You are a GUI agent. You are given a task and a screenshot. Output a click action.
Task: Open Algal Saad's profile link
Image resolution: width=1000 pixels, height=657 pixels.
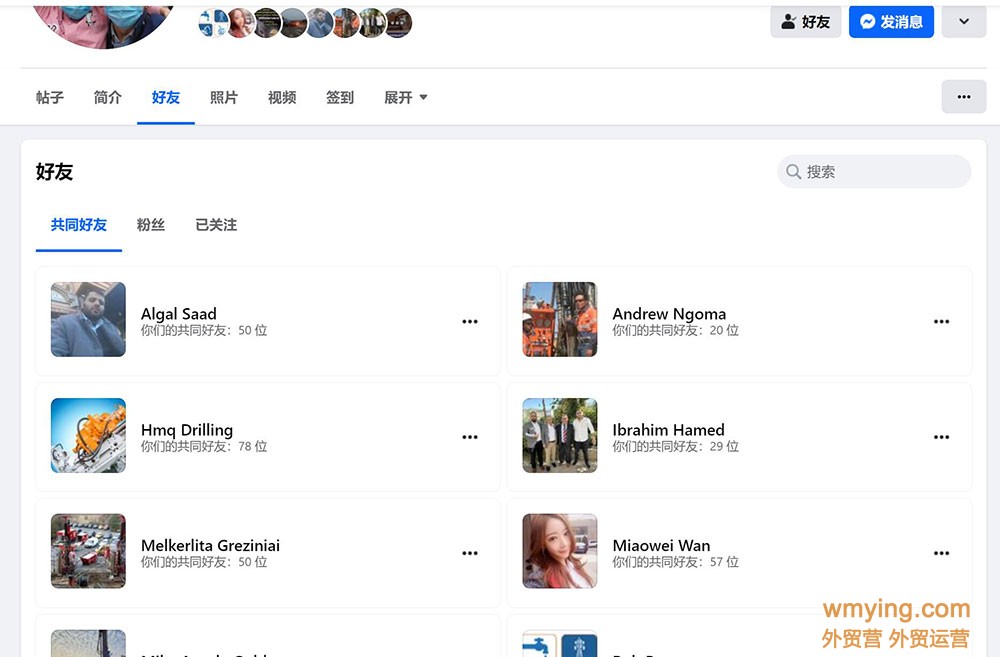click(179, 314)
